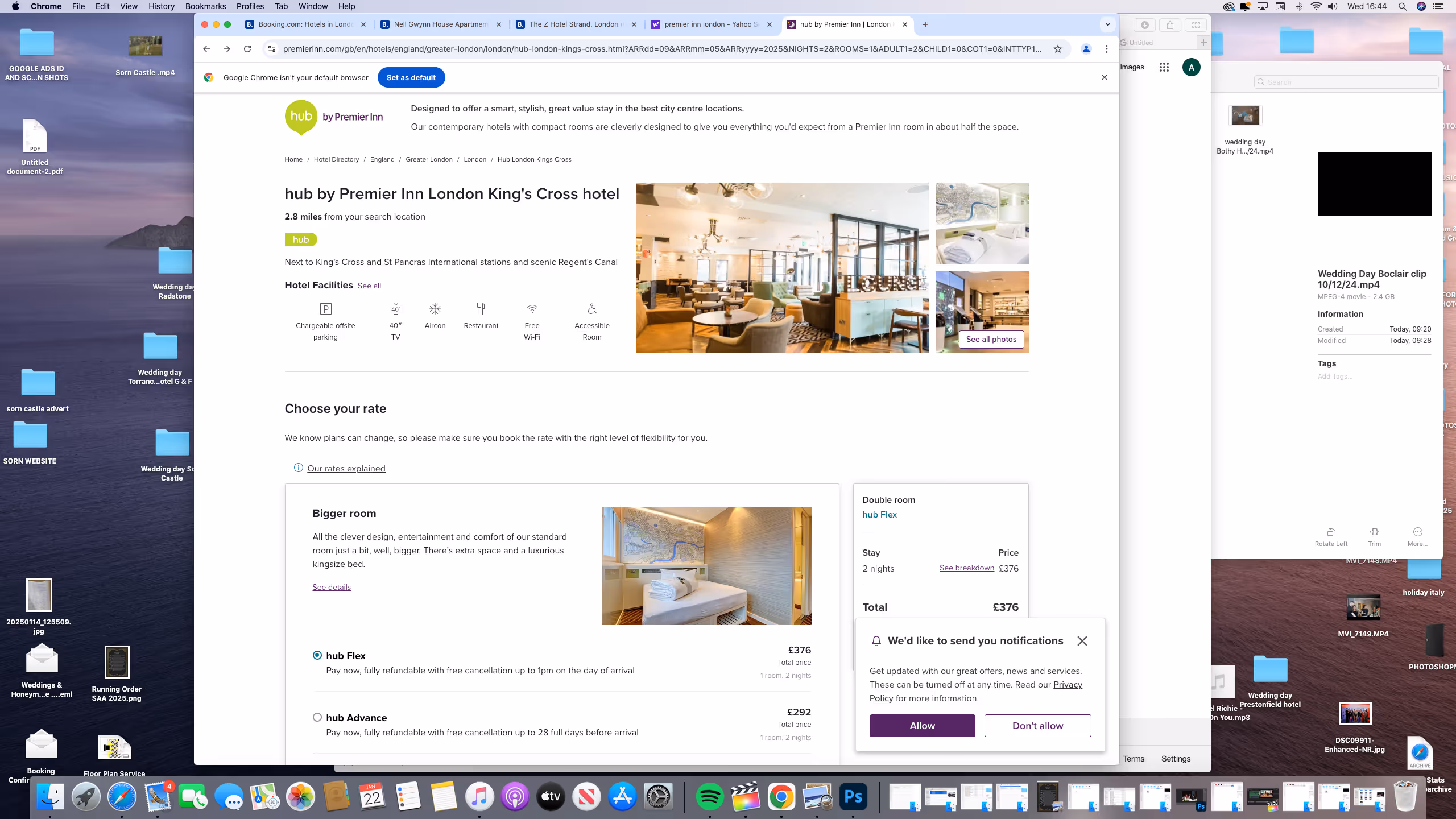Screen dimensions: 1456x819
Task: Click Don't allow notifications button
Action: (x=1037, y=725)
